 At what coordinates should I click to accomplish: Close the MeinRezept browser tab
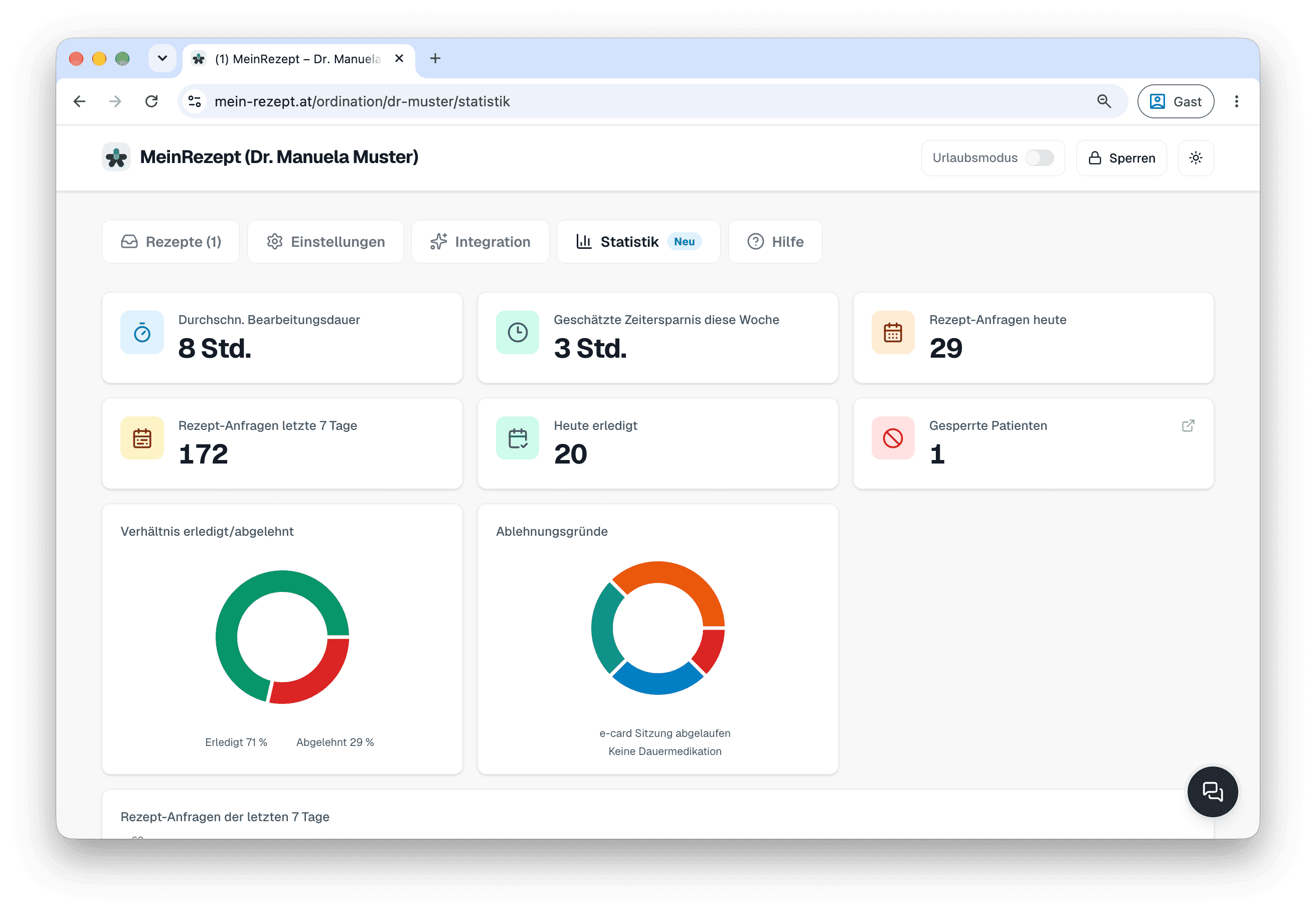point(399,58)
